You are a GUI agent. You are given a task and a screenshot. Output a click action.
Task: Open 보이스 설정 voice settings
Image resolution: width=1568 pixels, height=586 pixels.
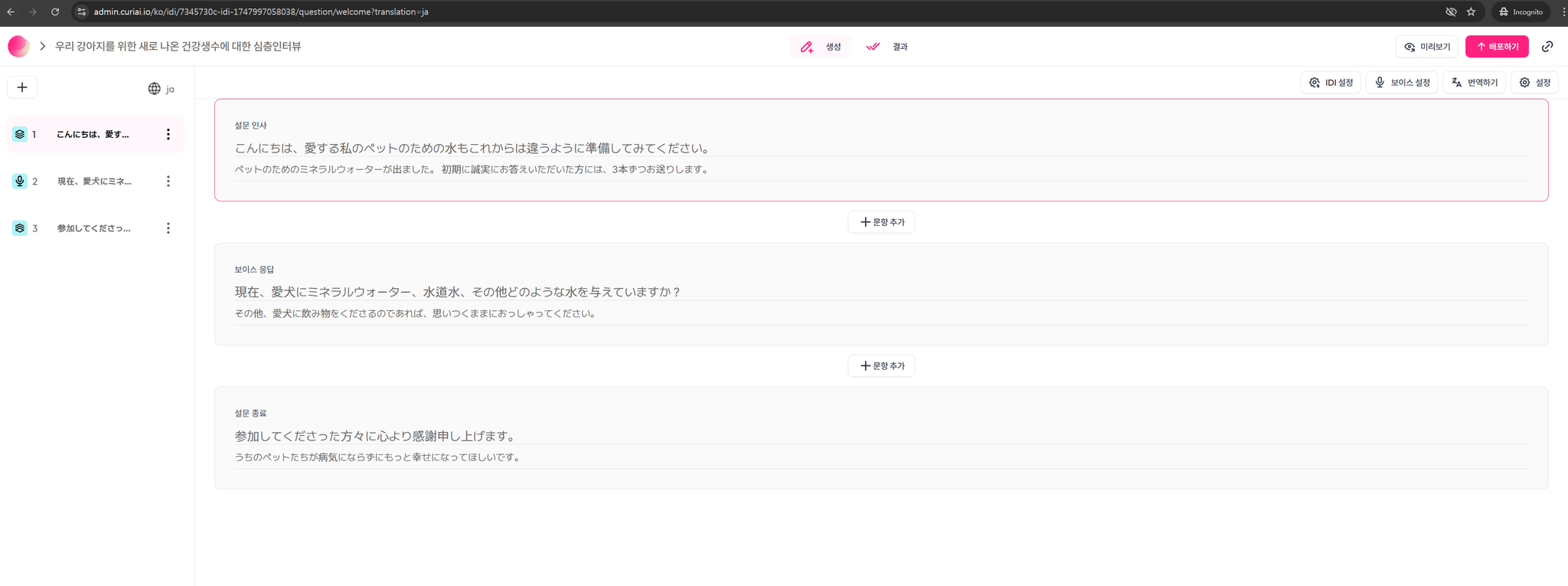(x=1402, y=83)
